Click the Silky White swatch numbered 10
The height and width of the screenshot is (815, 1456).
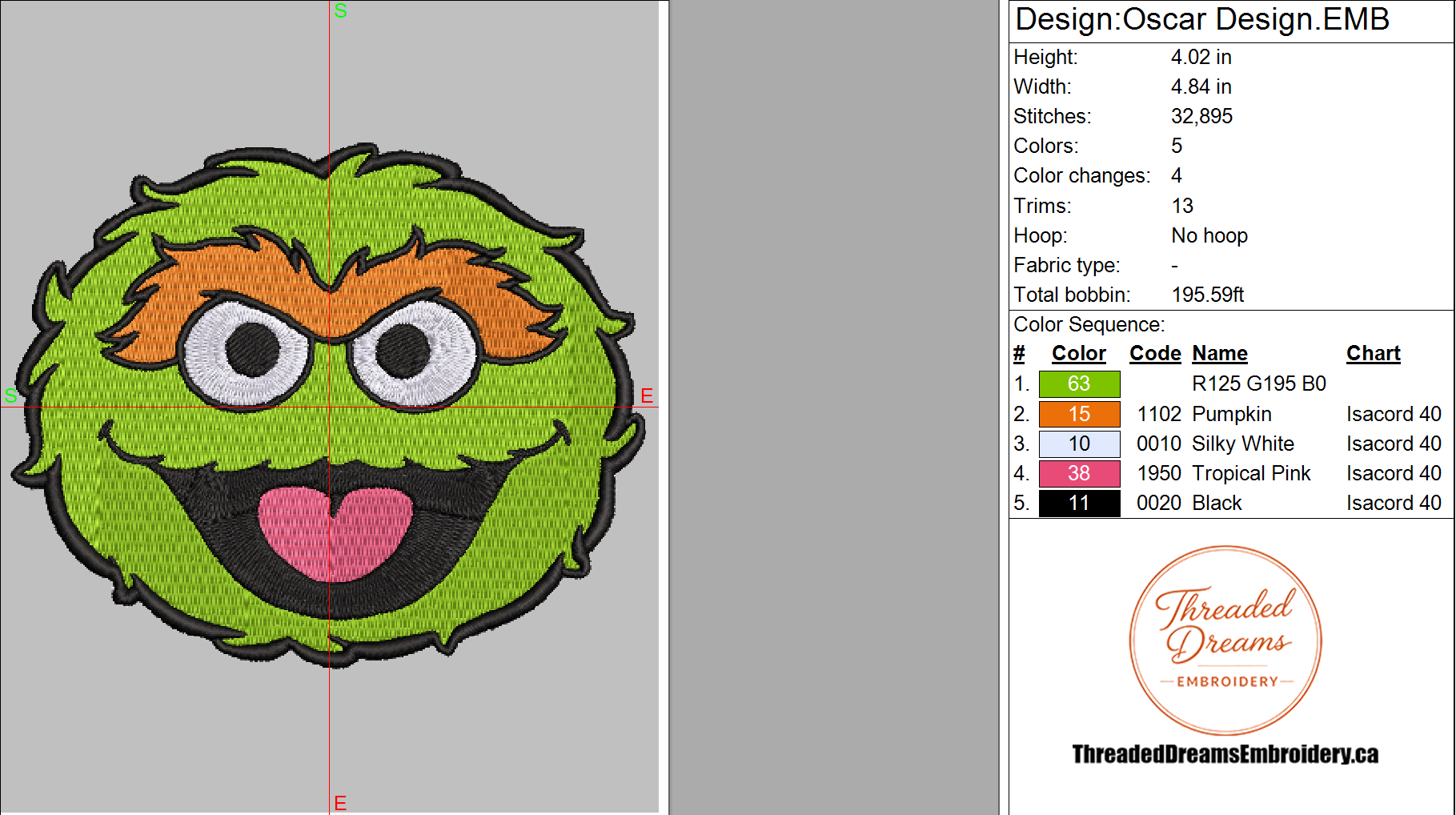click(1079, 444)
